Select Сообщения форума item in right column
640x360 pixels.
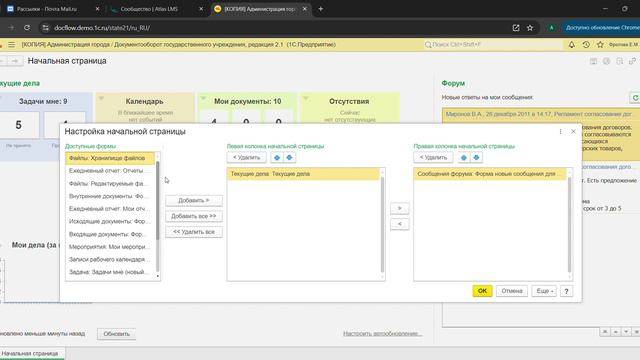pyautogui.click(x=490, y=174)
